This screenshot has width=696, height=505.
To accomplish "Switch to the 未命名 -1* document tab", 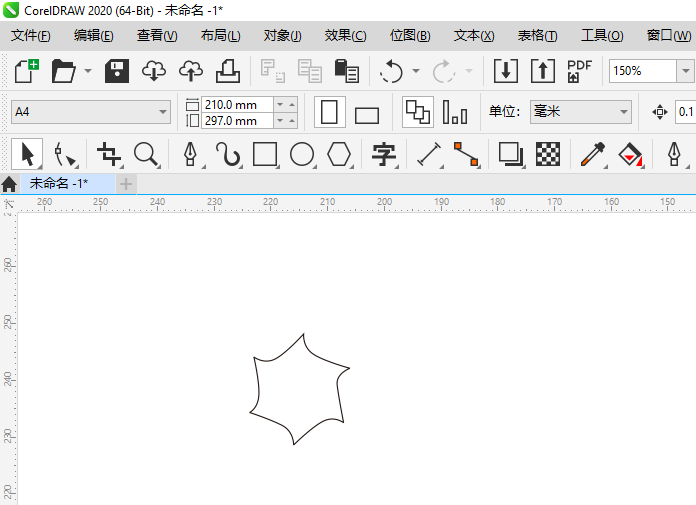I will [x=67, y=184].
